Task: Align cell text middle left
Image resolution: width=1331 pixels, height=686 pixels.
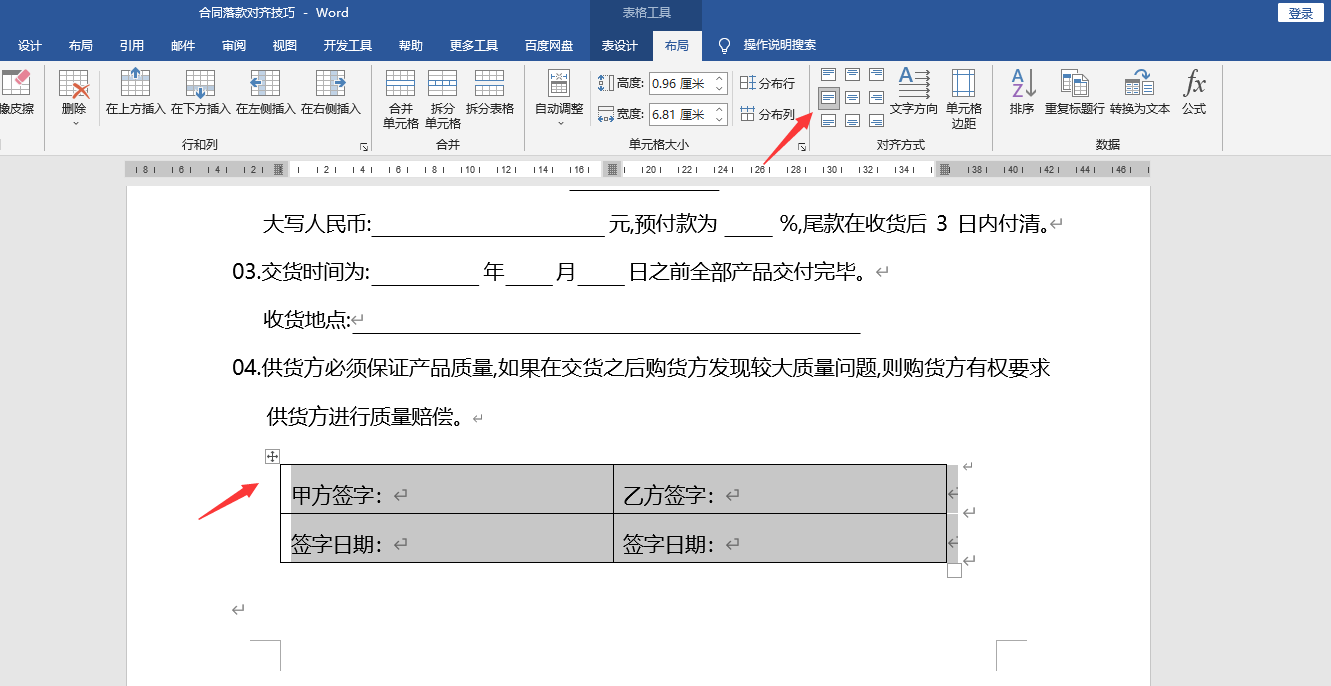Action: (828, 98)
